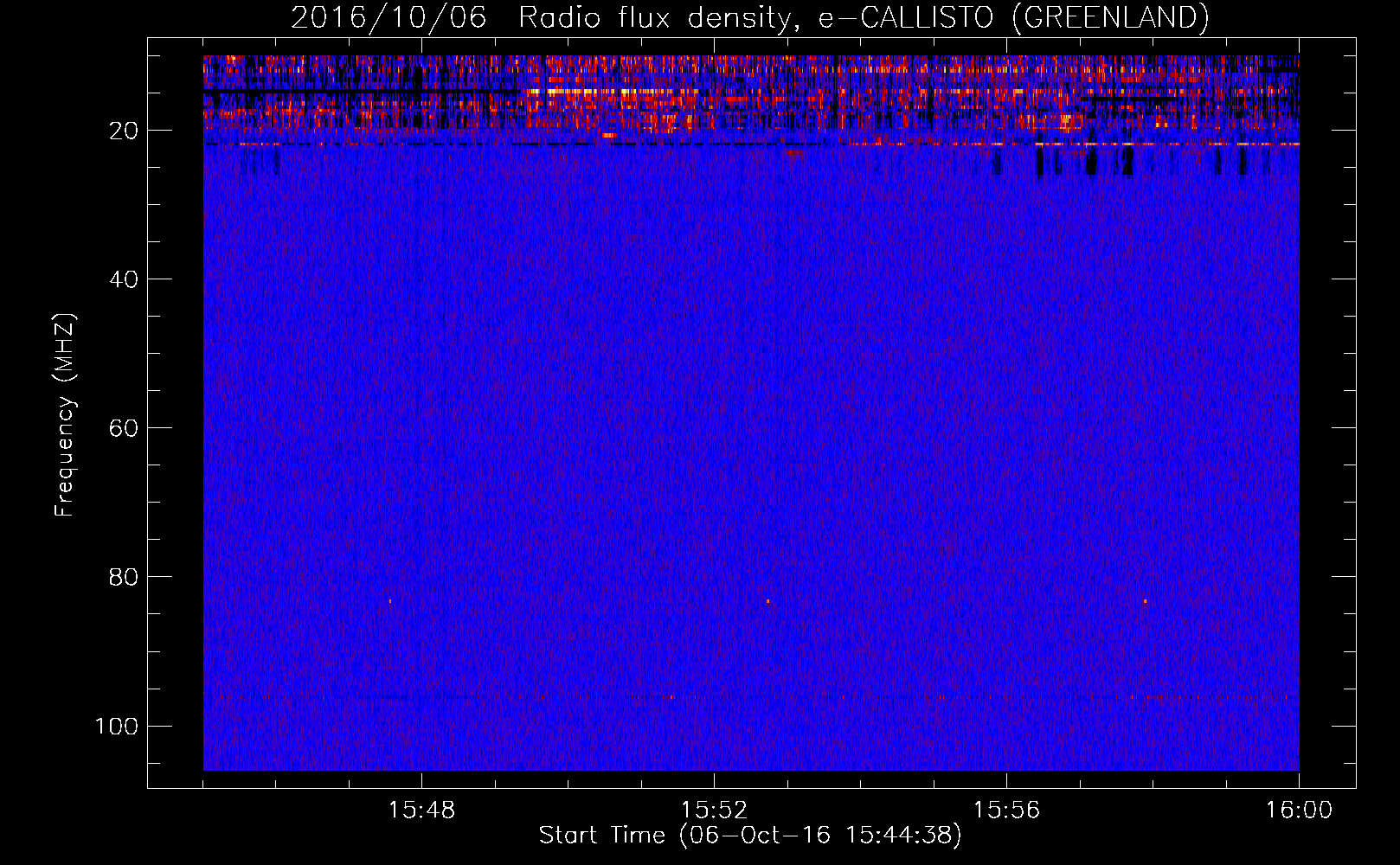Click the "80" frequency tick label
The width and height of the screenshot is (1400, 865).
click(124, 577)
